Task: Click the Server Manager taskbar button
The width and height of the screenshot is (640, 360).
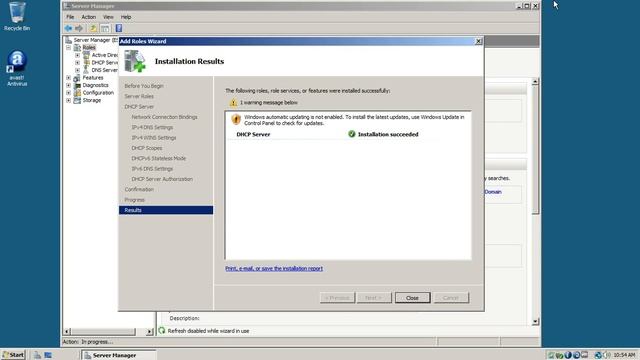Action: coord(118,355)
